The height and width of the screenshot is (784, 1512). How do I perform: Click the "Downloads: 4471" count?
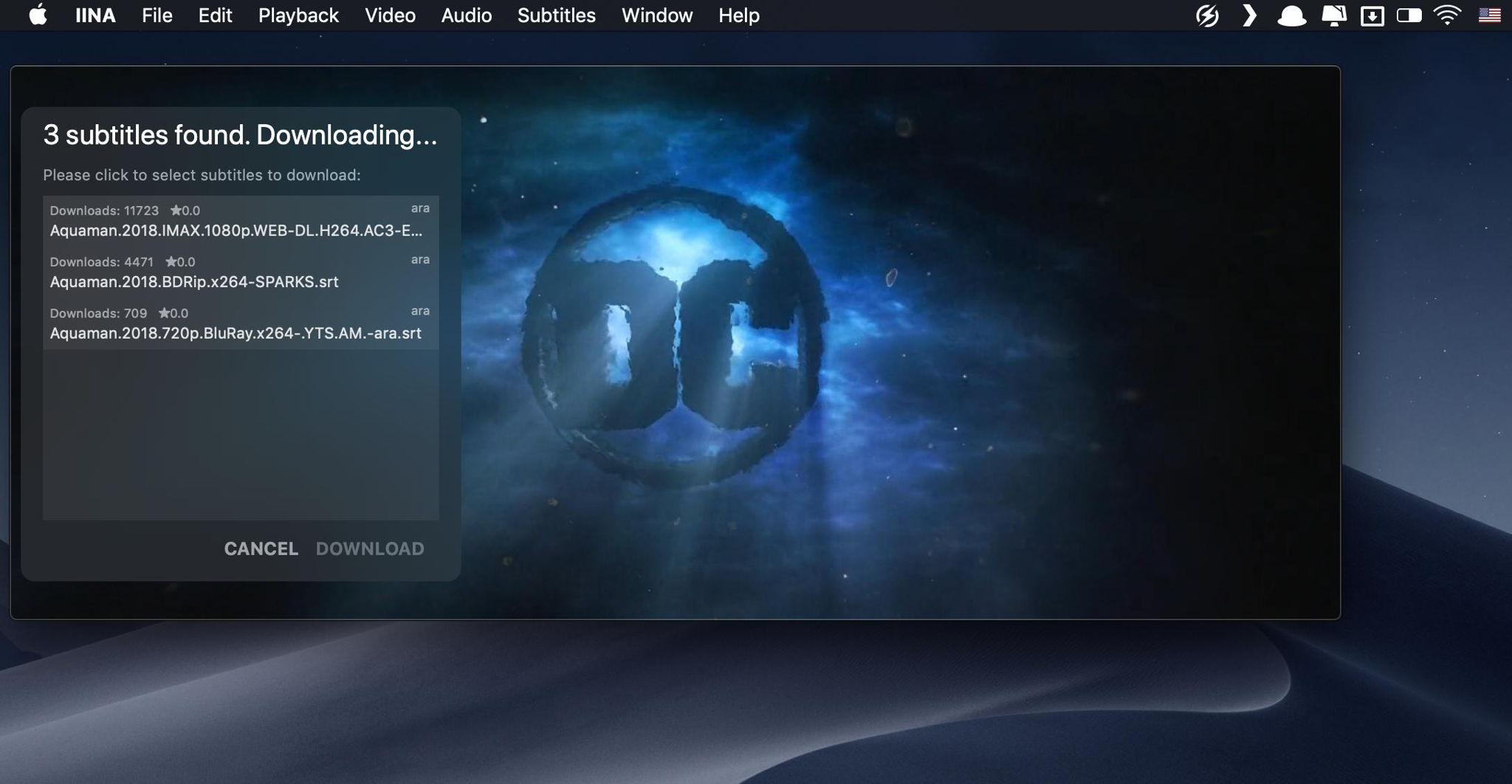(102, 262)
